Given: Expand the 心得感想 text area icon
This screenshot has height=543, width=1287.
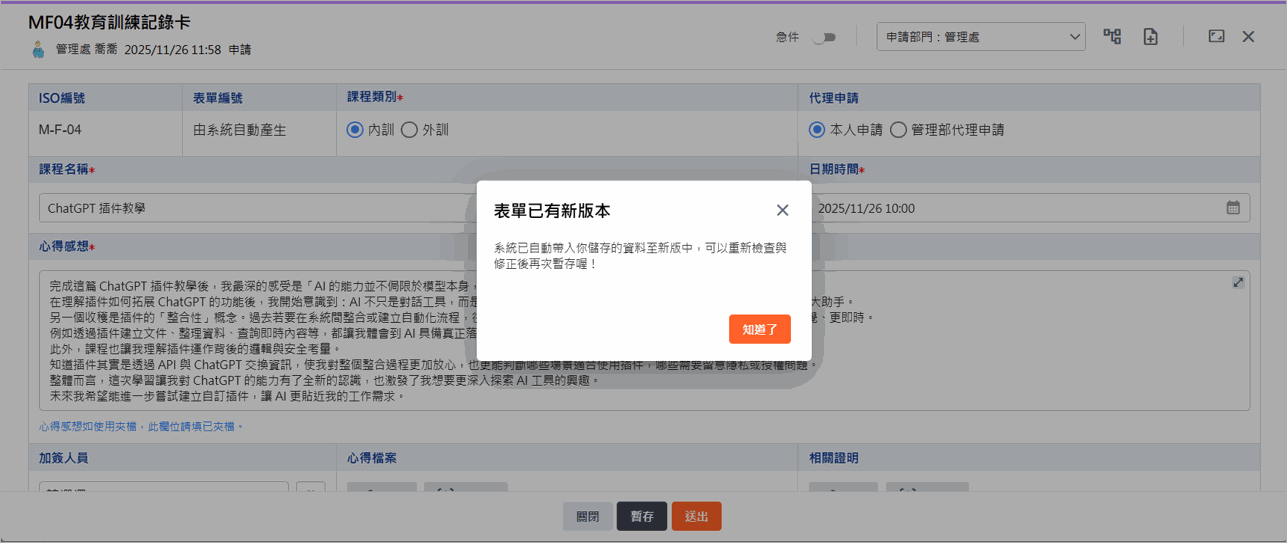Looking at the screenshot, I should pyautogui.click(x=1238, y=283).
